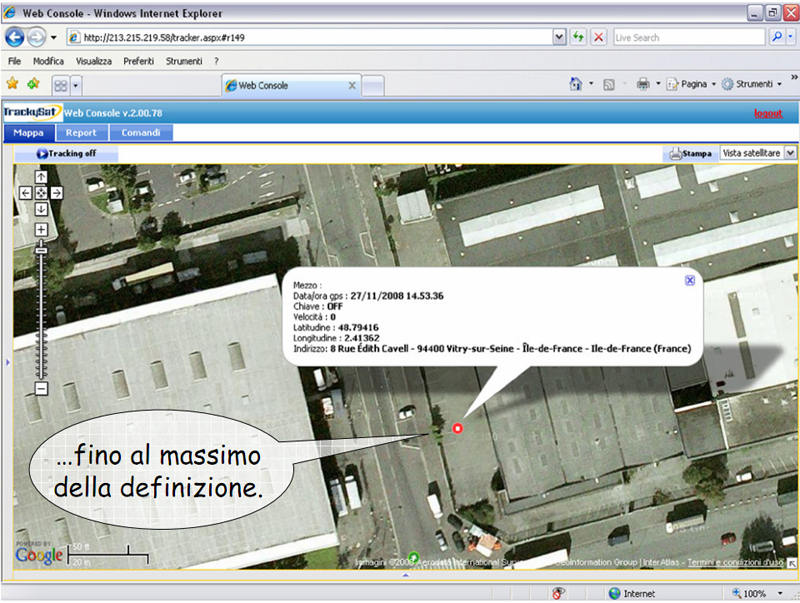Click the 100% zoom level control
This screenshot has height=603, width=800.
pos(749,594)
